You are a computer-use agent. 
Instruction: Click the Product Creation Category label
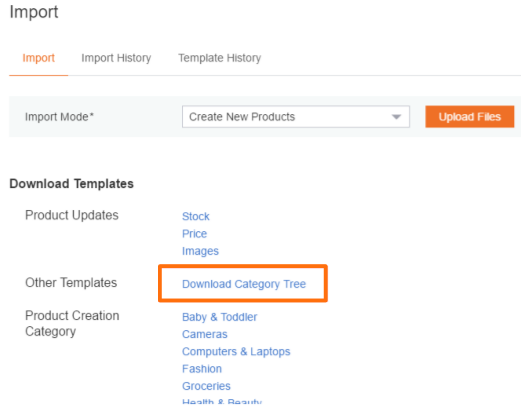click(x=72, y=323)
